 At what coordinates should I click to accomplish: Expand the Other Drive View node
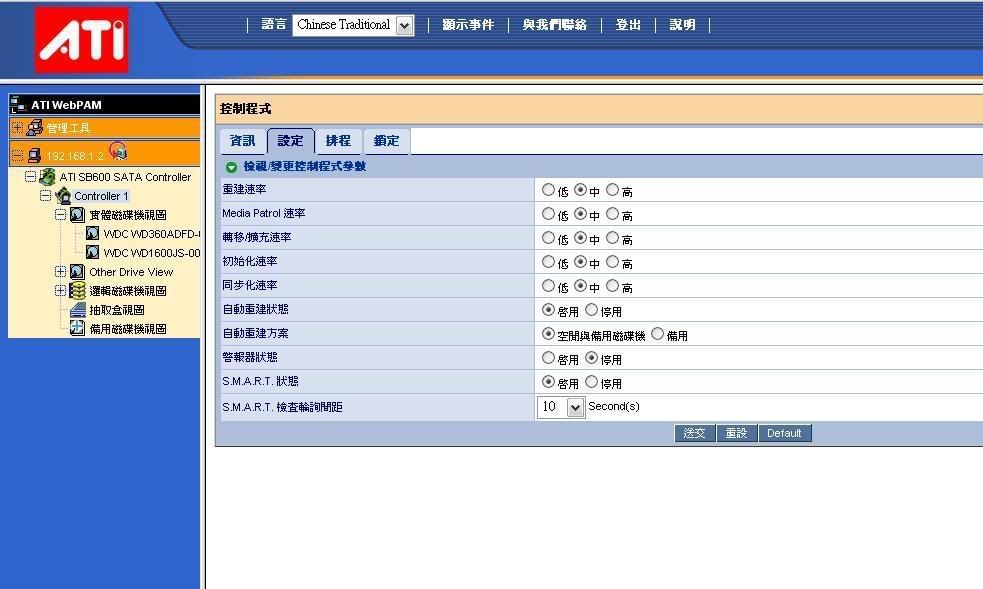point(60,272)
